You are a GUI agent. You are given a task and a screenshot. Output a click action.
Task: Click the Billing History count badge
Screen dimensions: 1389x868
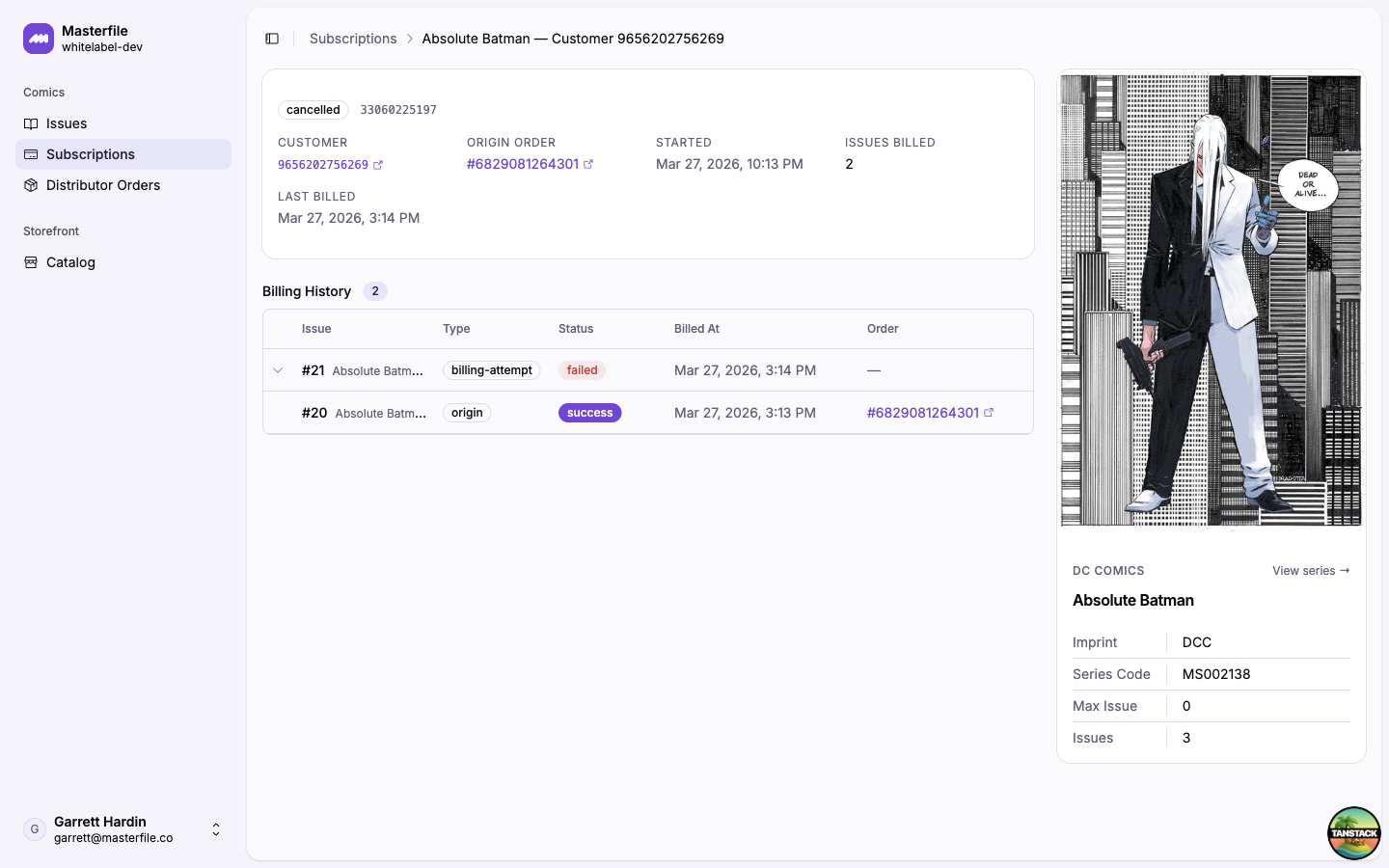tap(375, 291)
